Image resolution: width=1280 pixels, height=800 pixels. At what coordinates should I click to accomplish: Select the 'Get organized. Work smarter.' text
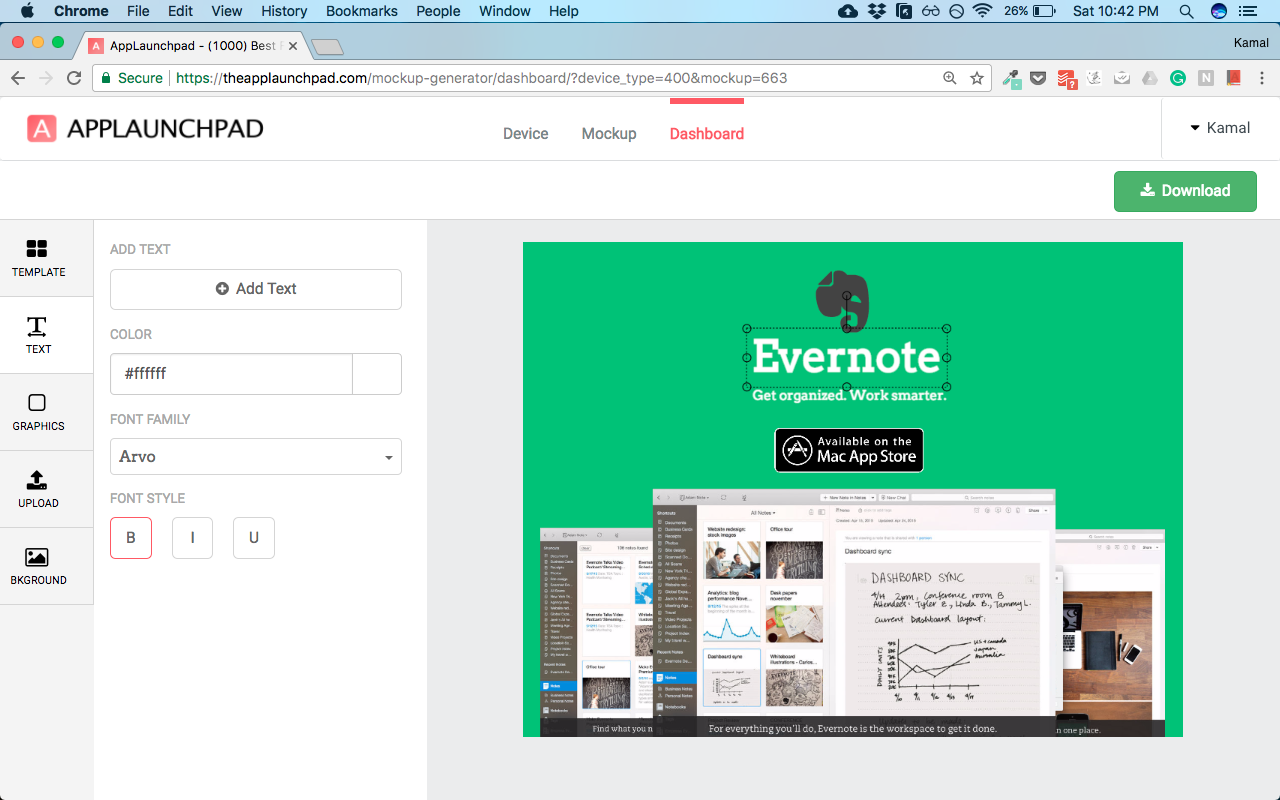(x=849, y=395)
